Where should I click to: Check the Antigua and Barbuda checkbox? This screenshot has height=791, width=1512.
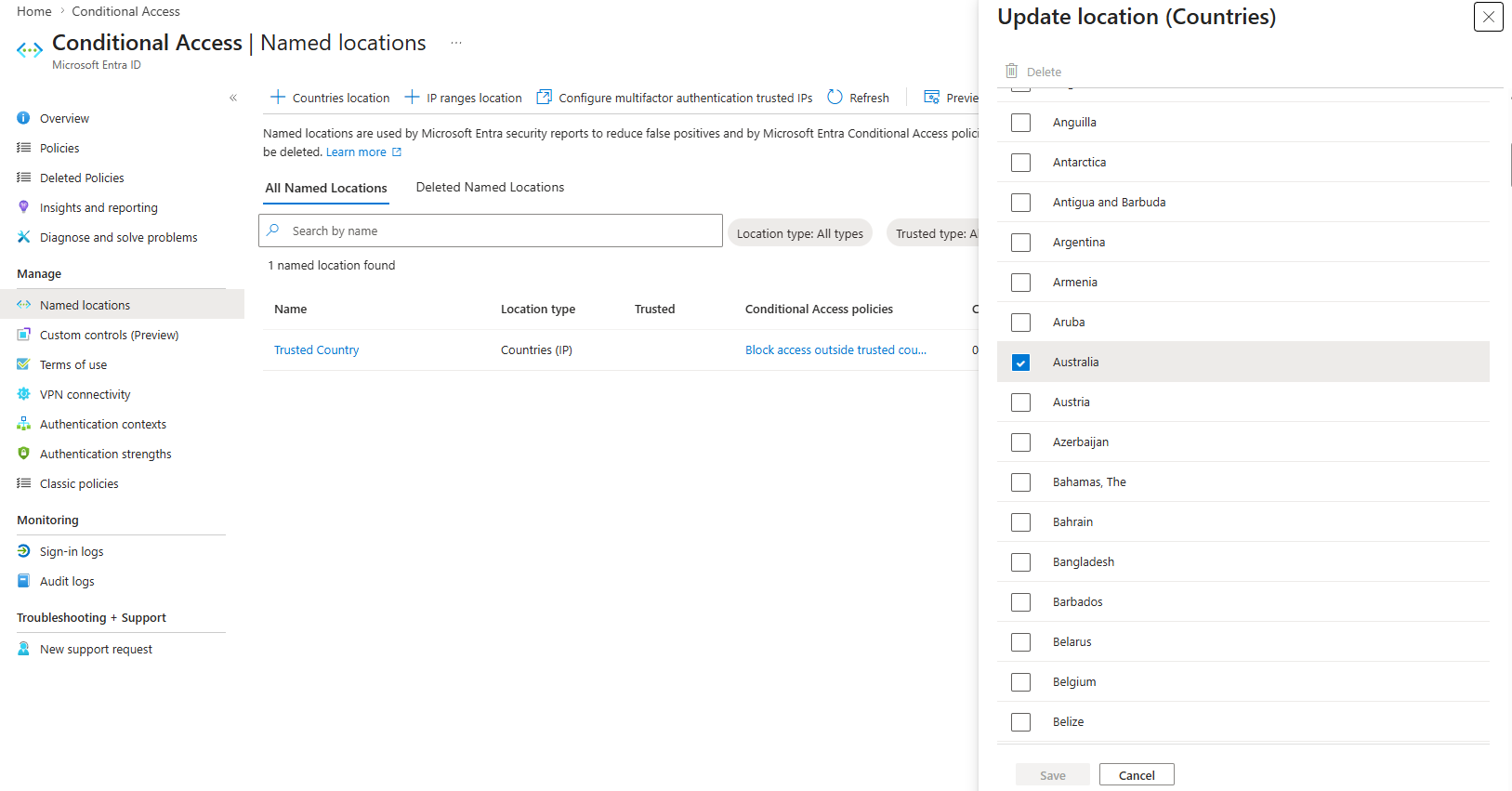[x=1020, y=203]
